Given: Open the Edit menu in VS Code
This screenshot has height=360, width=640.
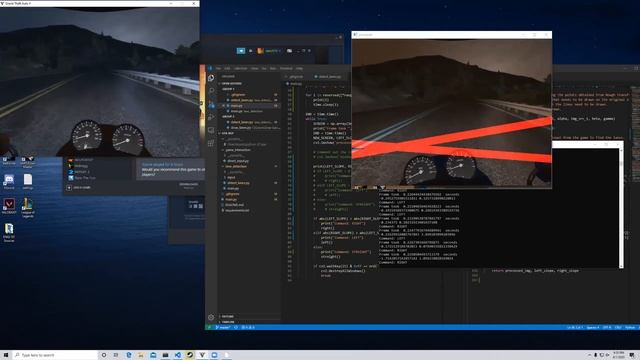Looking at the screenshot, I should 227,69.
